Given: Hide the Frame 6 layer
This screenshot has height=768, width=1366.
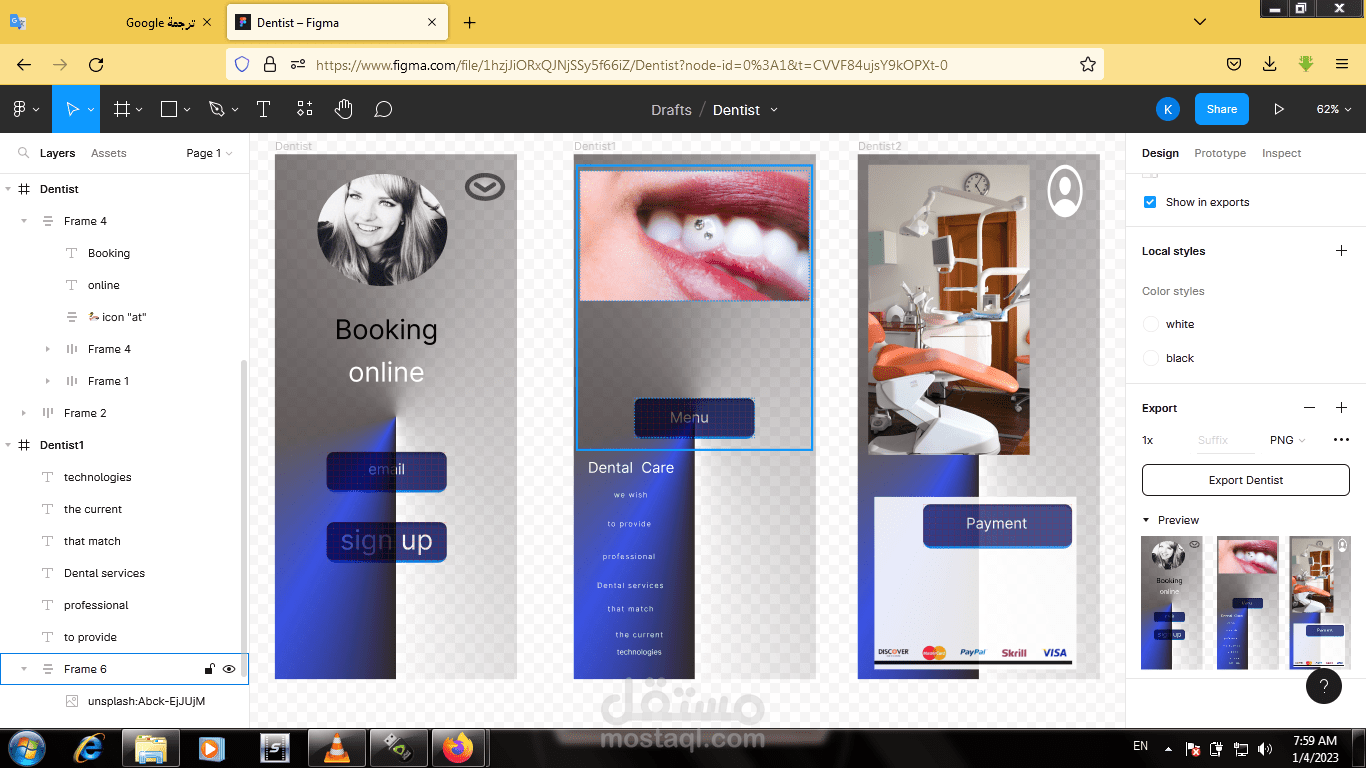Looking at the screenshot, I should coord(229,669).
